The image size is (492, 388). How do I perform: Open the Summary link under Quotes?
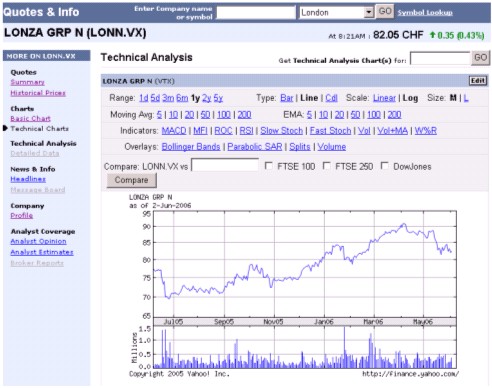click(27, 82)
